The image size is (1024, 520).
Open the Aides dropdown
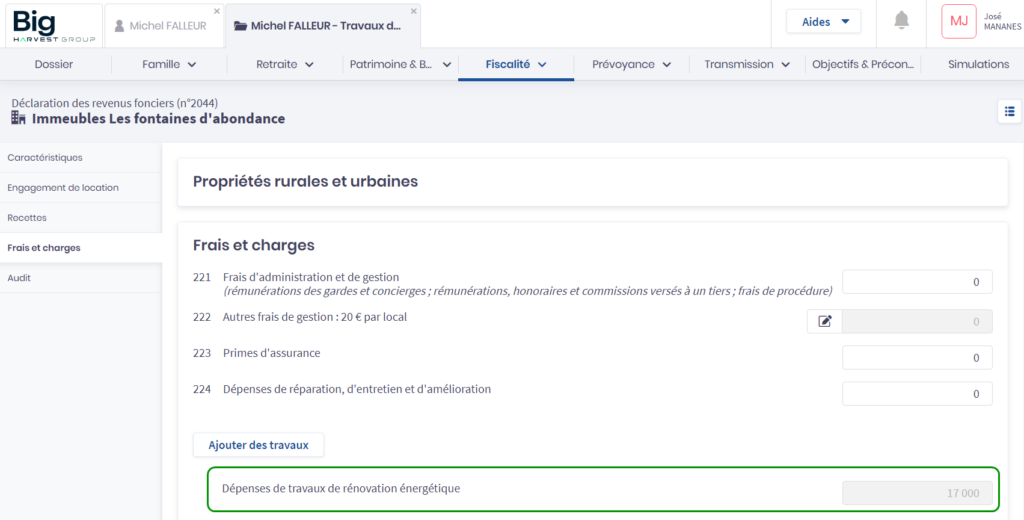(x=823, y=21)
